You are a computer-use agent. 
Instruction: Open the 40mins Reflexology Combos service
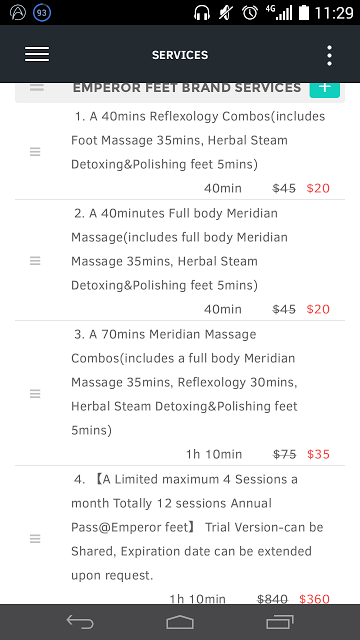click(180, 152)
